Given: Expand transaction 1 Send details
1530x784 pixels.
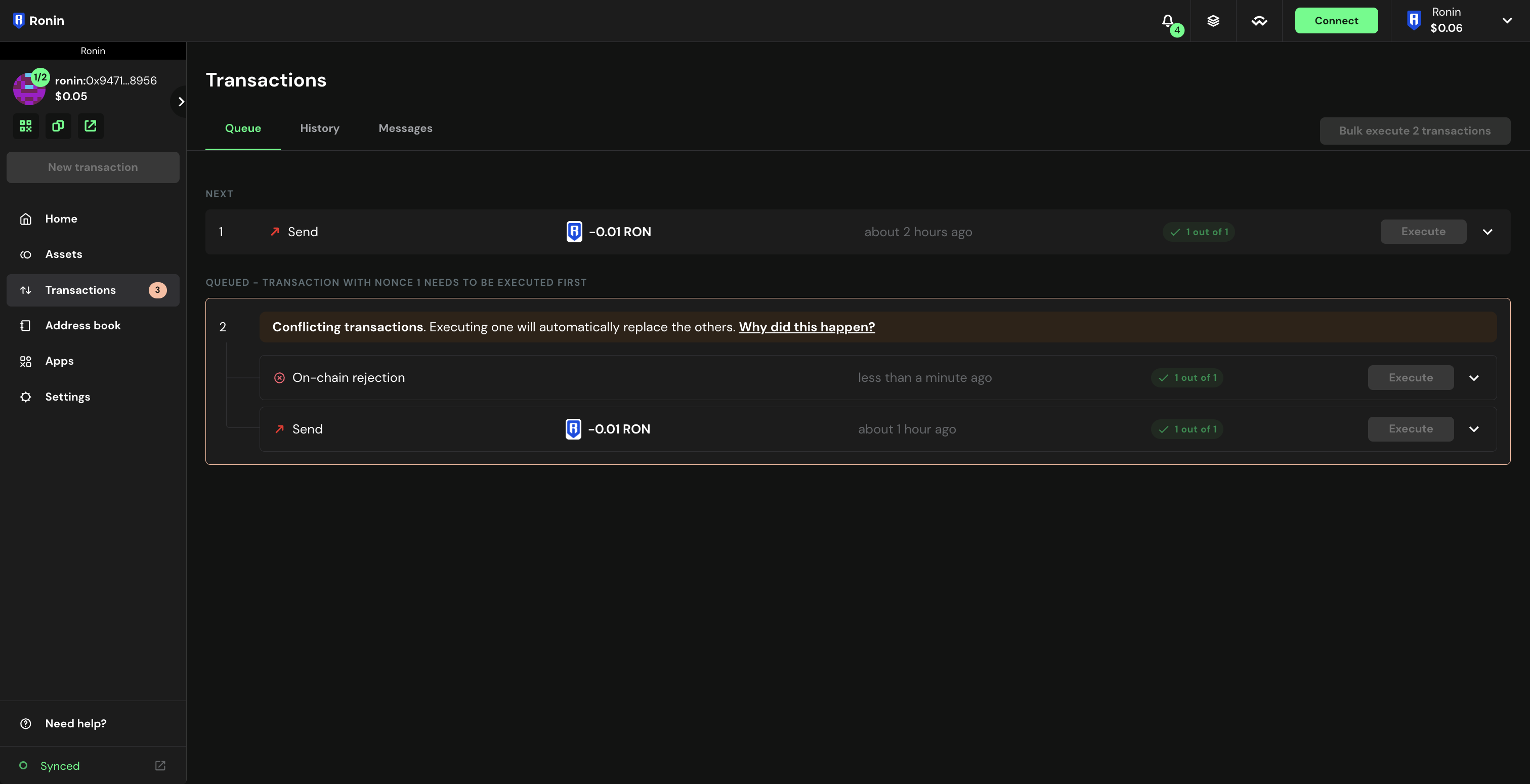Looking at the screenshot, I should [1487, 232].
